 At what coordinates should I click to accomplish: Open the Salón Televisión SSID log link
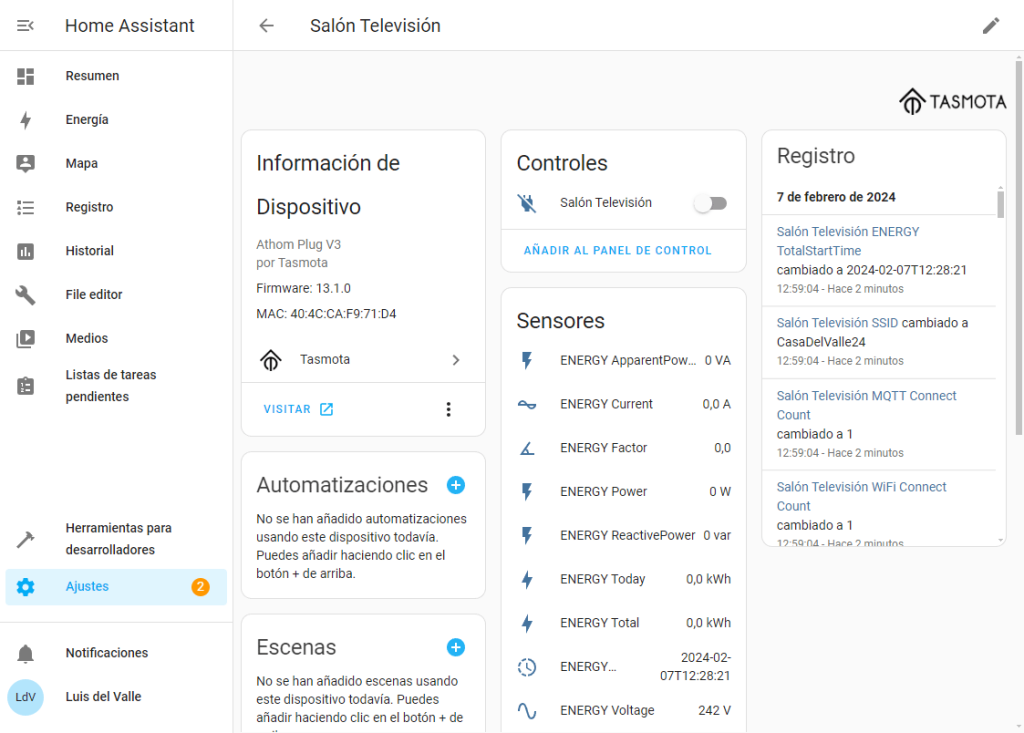pos(837,323)
